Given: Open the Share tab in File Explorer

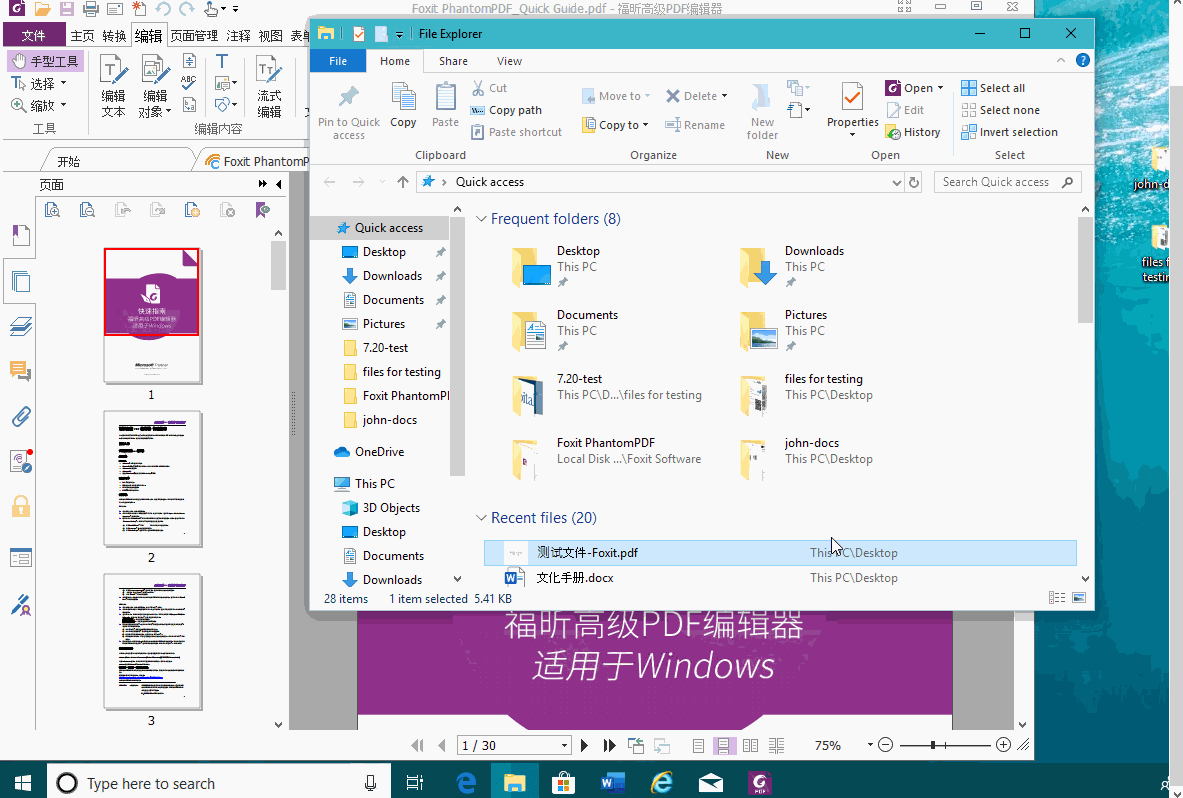Looking at the screenshot, I should point(453,61).
